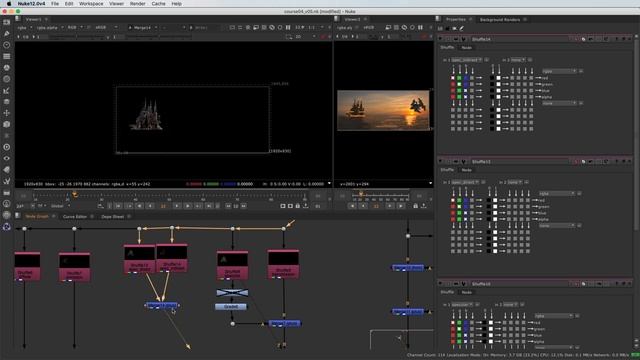Open the Channel nodes toolbar menu
Image resolution: width=640 pixels, height=360 pixels.
(7, 56)
